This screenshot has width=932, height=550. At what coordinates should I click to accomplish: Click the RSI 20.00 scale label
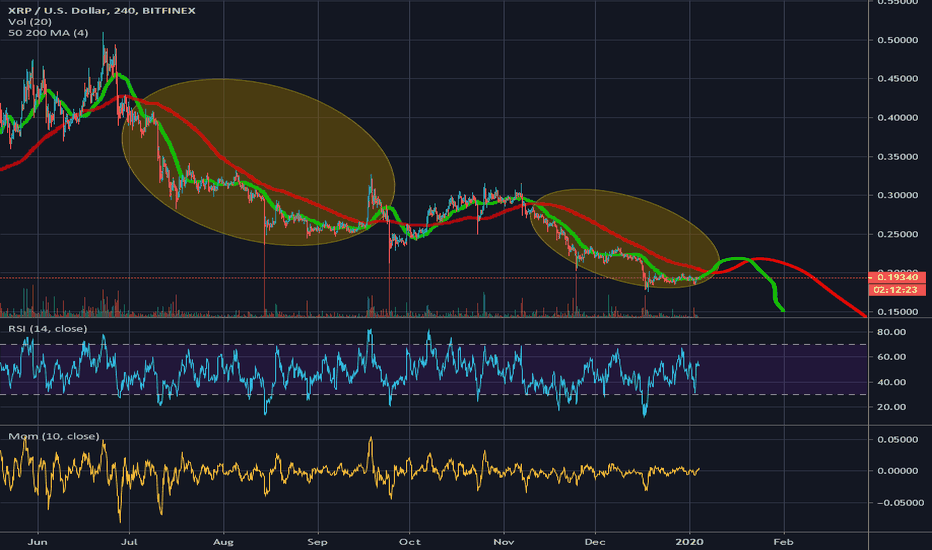tap(892, 407)
